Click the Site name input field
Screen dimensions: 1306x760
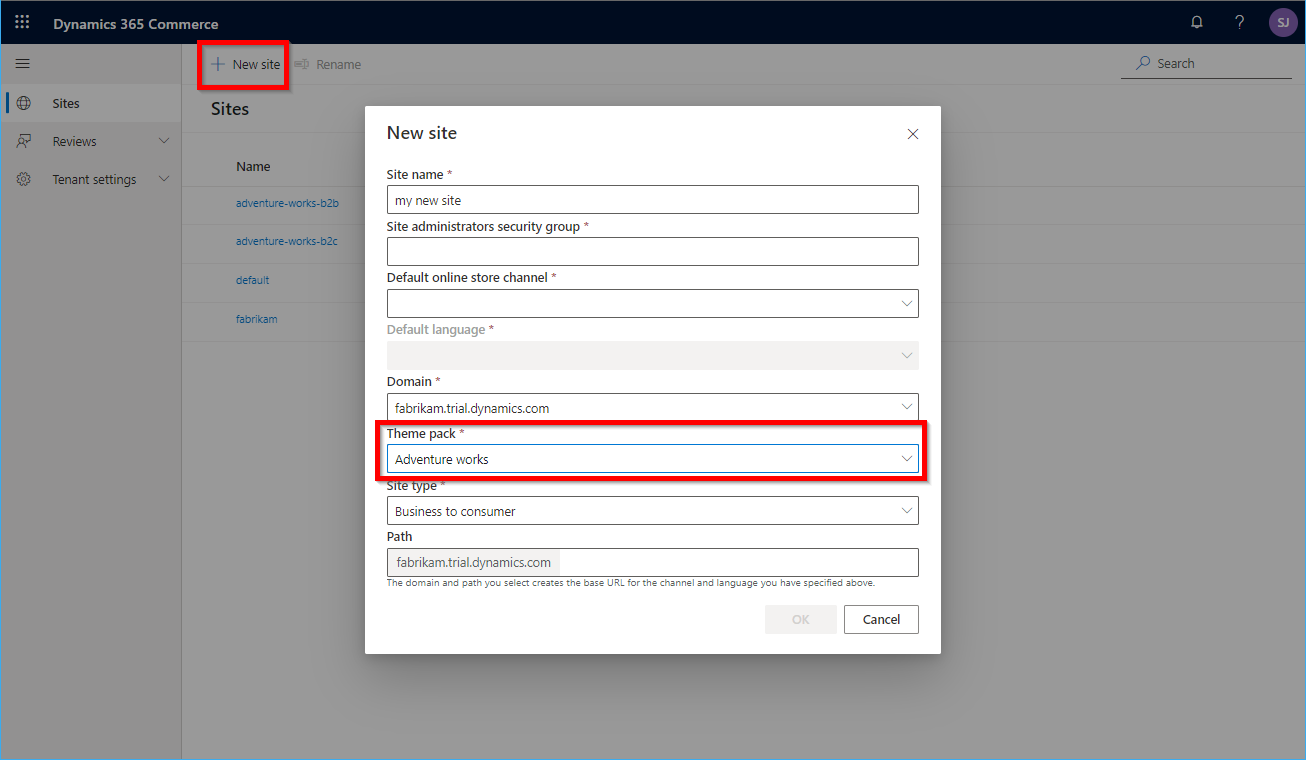pos(652,199)
